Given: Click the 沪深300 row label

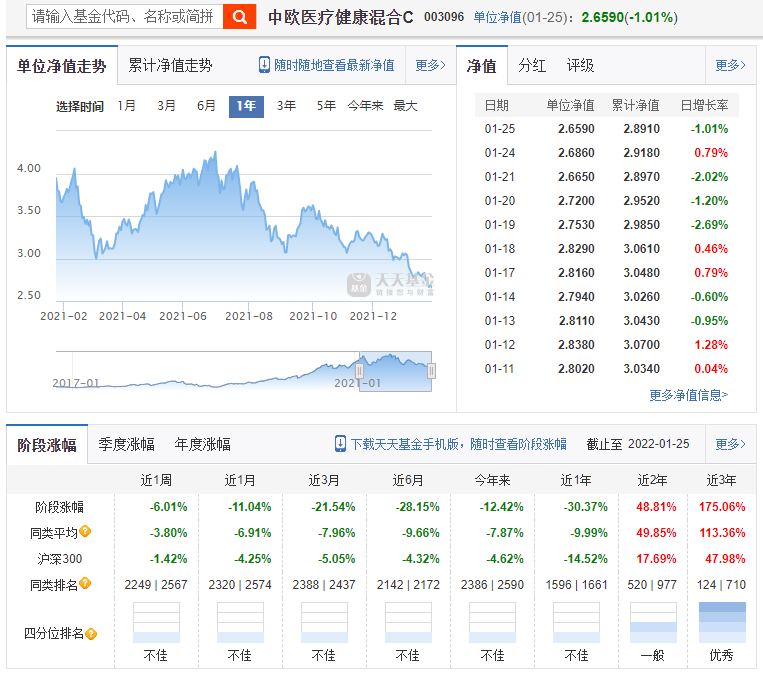Looking at the screenshot, I should click(x=59, y=559).
